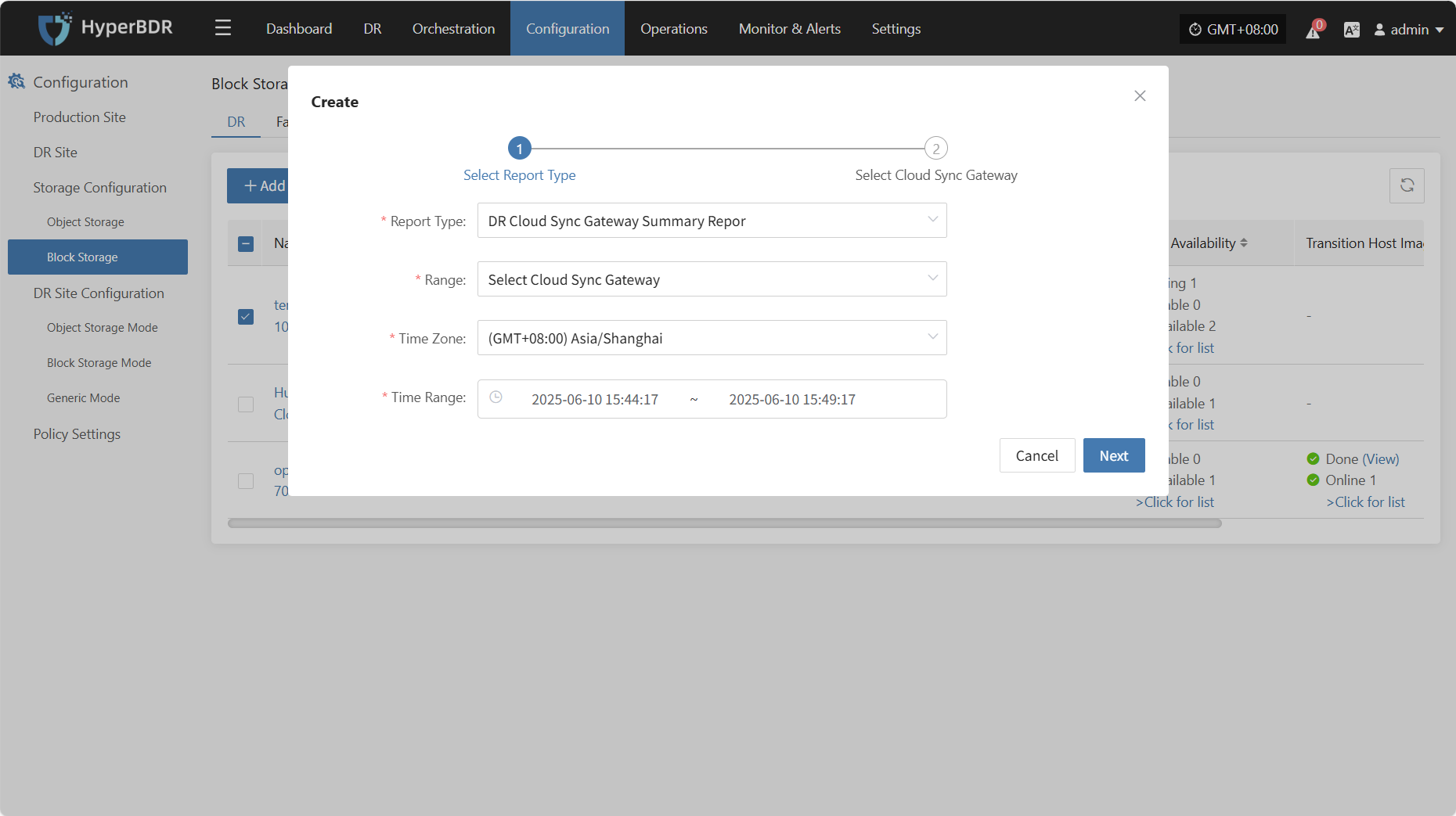1456x816 pixels.
Task: Click for list in third row availability
Action: tap(1175, 501)
